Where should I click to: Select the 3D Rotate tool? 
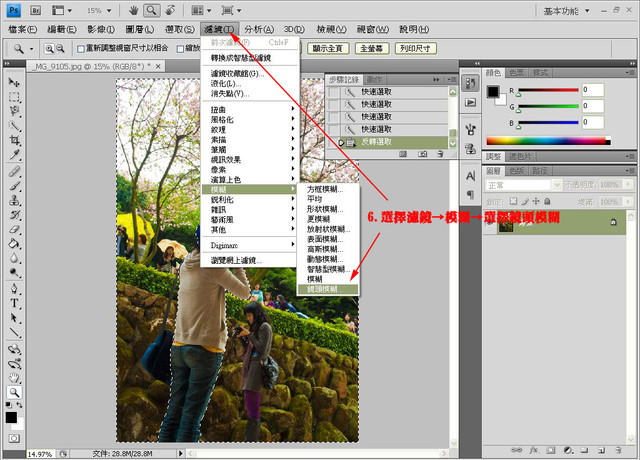(x=14, y=349)
